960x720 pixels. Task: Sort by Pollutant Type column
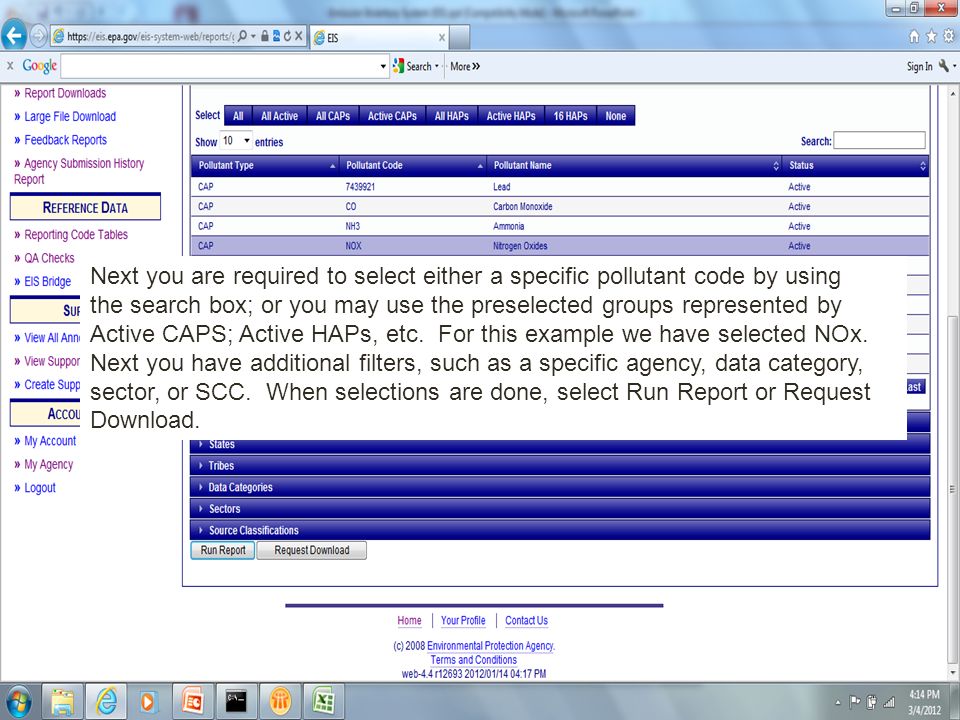tap(264, 165)
